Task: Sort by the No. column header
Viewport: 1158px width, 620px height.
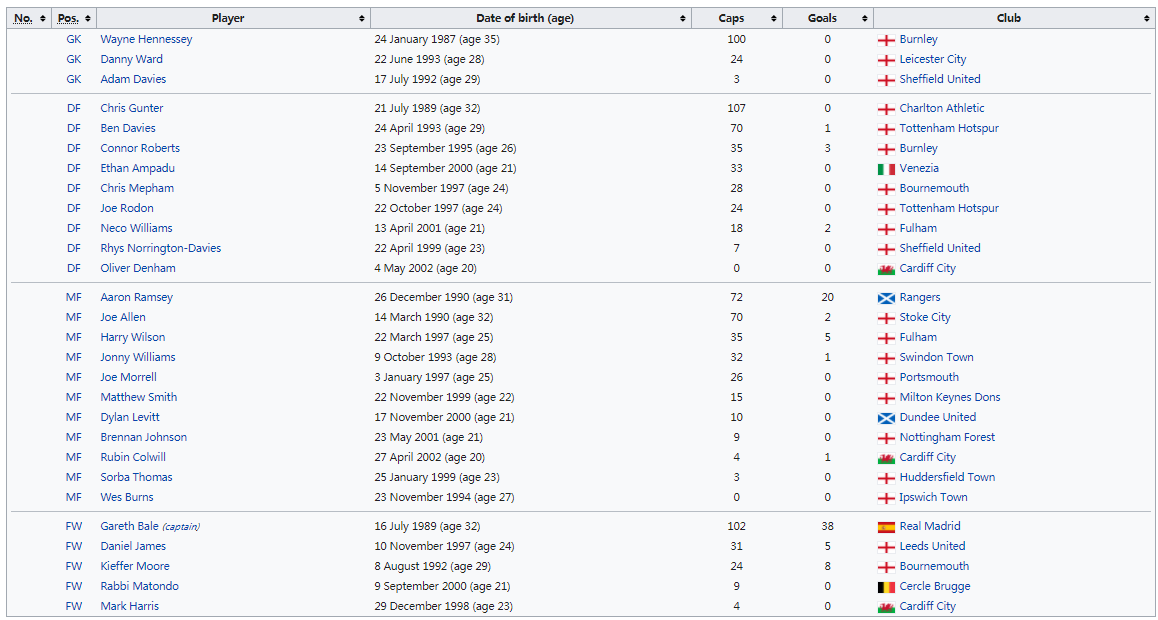Action: tap(29, 18)
